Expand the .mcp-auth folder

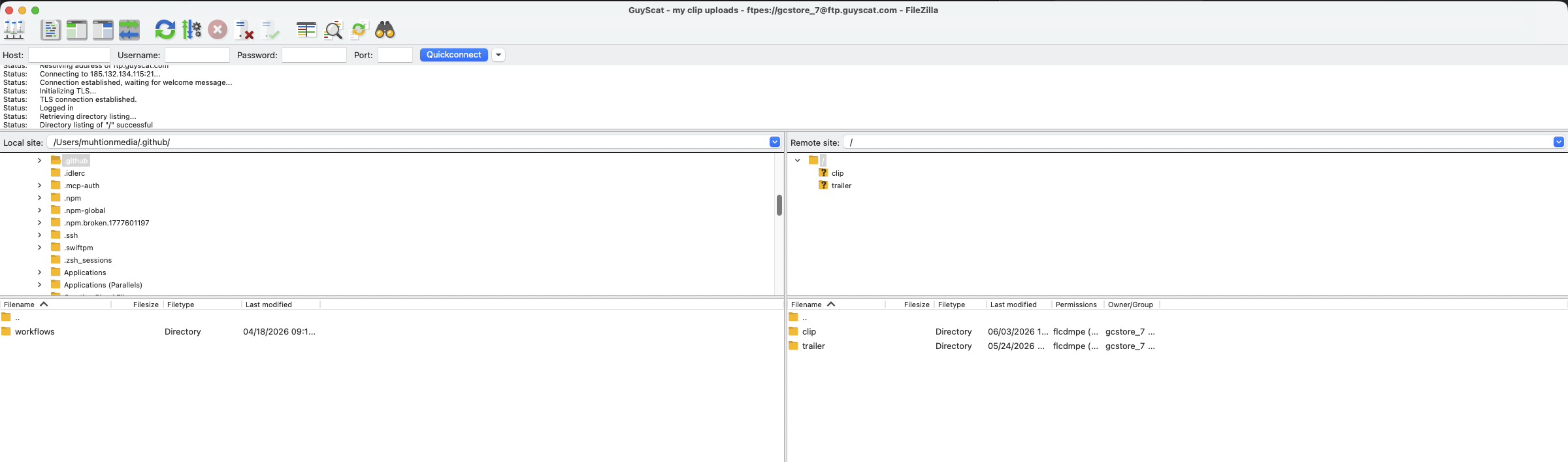pos(39,185)
